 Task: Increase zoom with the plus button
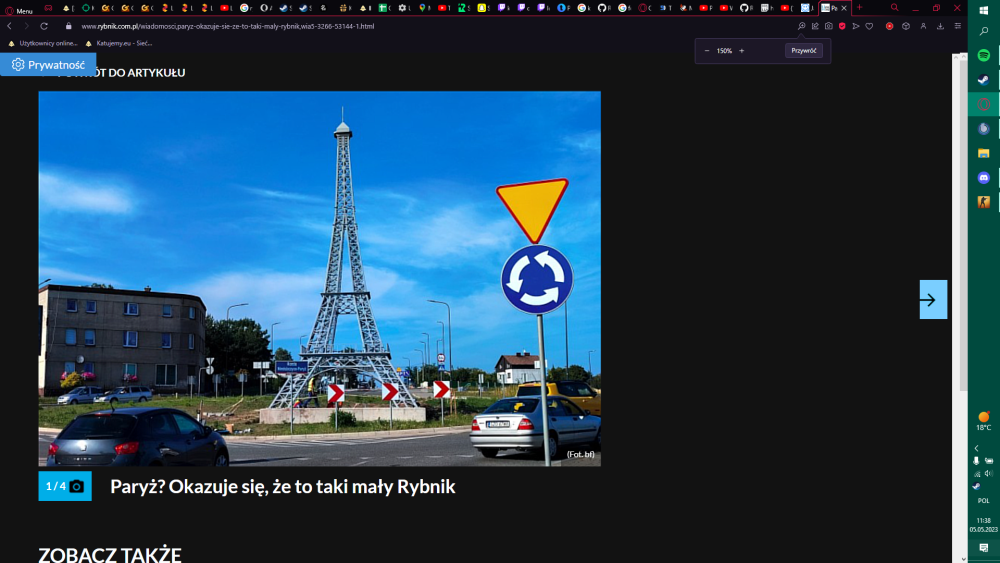click(x=741, y=50)
